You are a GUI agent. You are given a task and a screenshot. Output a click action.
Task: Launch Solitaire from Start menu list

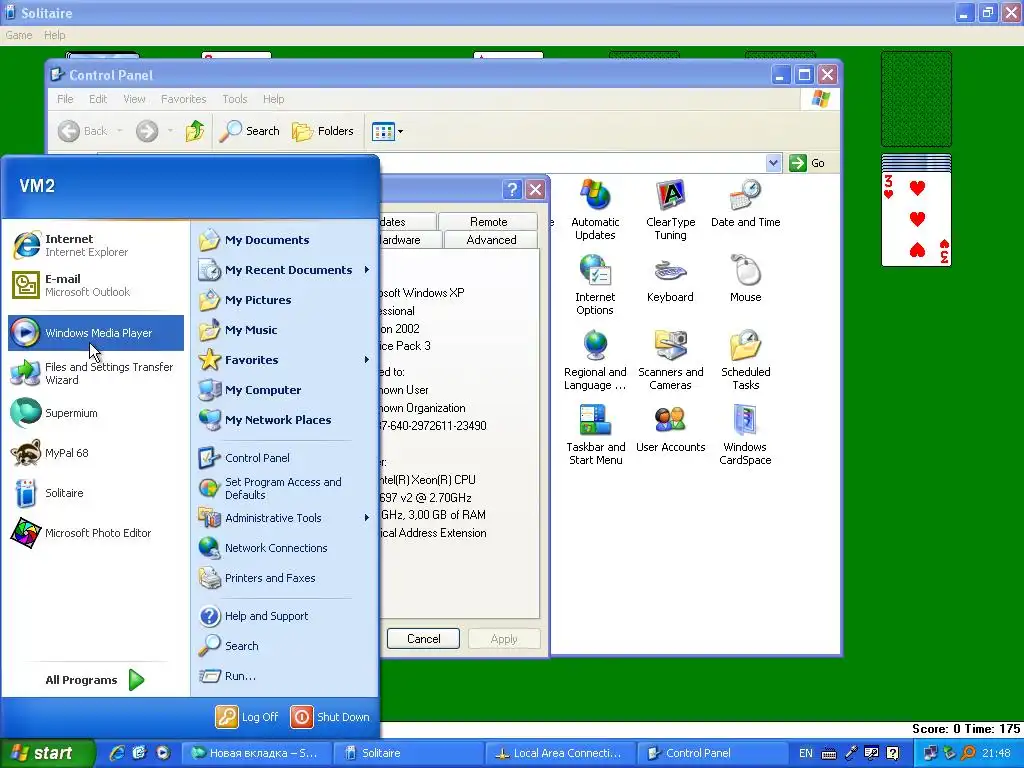pos(96,493)
